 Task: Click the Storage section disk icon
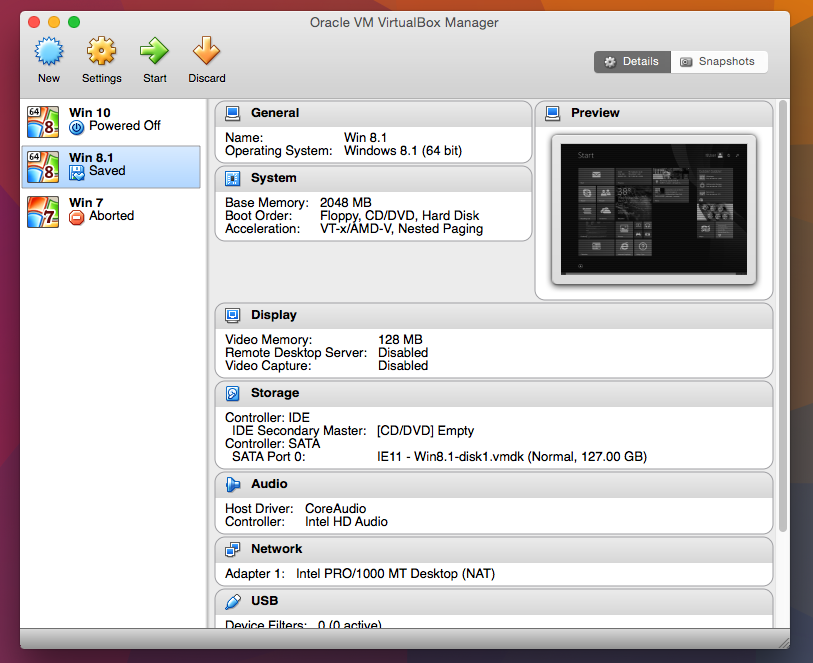click(x=233, y=393)
